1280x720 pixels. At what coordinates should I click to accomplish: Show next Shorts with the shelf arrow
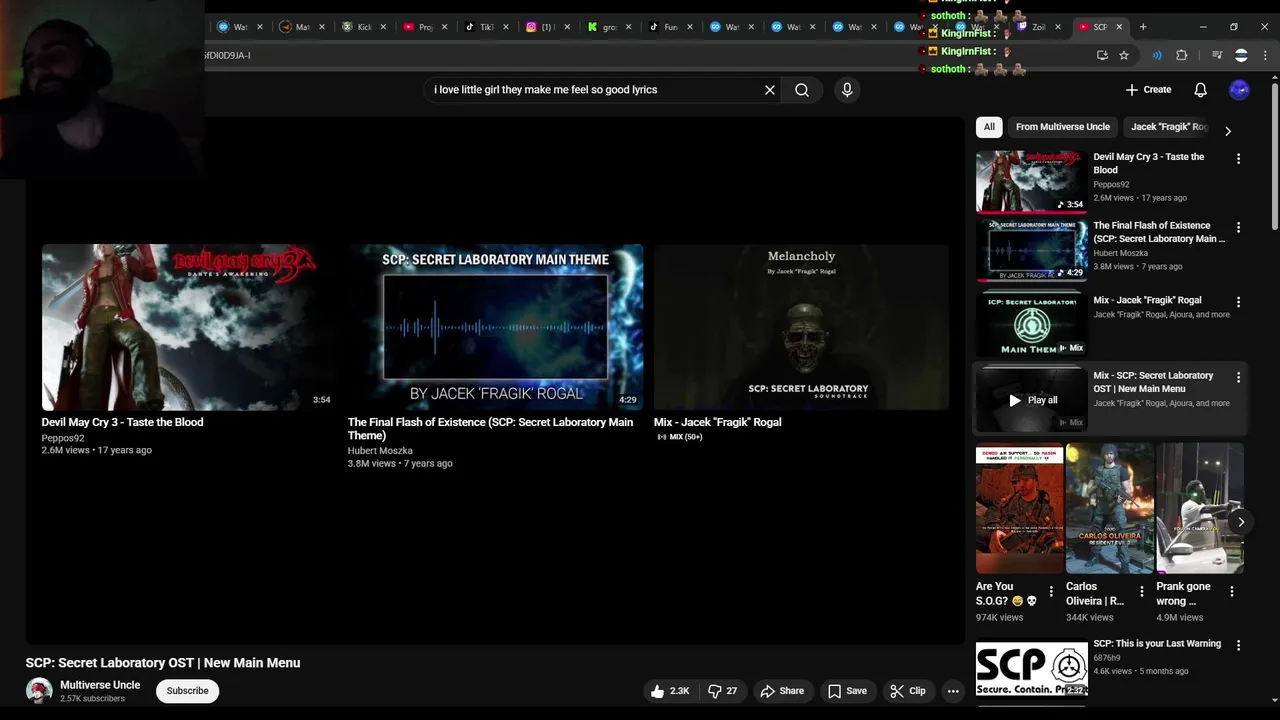pos(1241,522)
